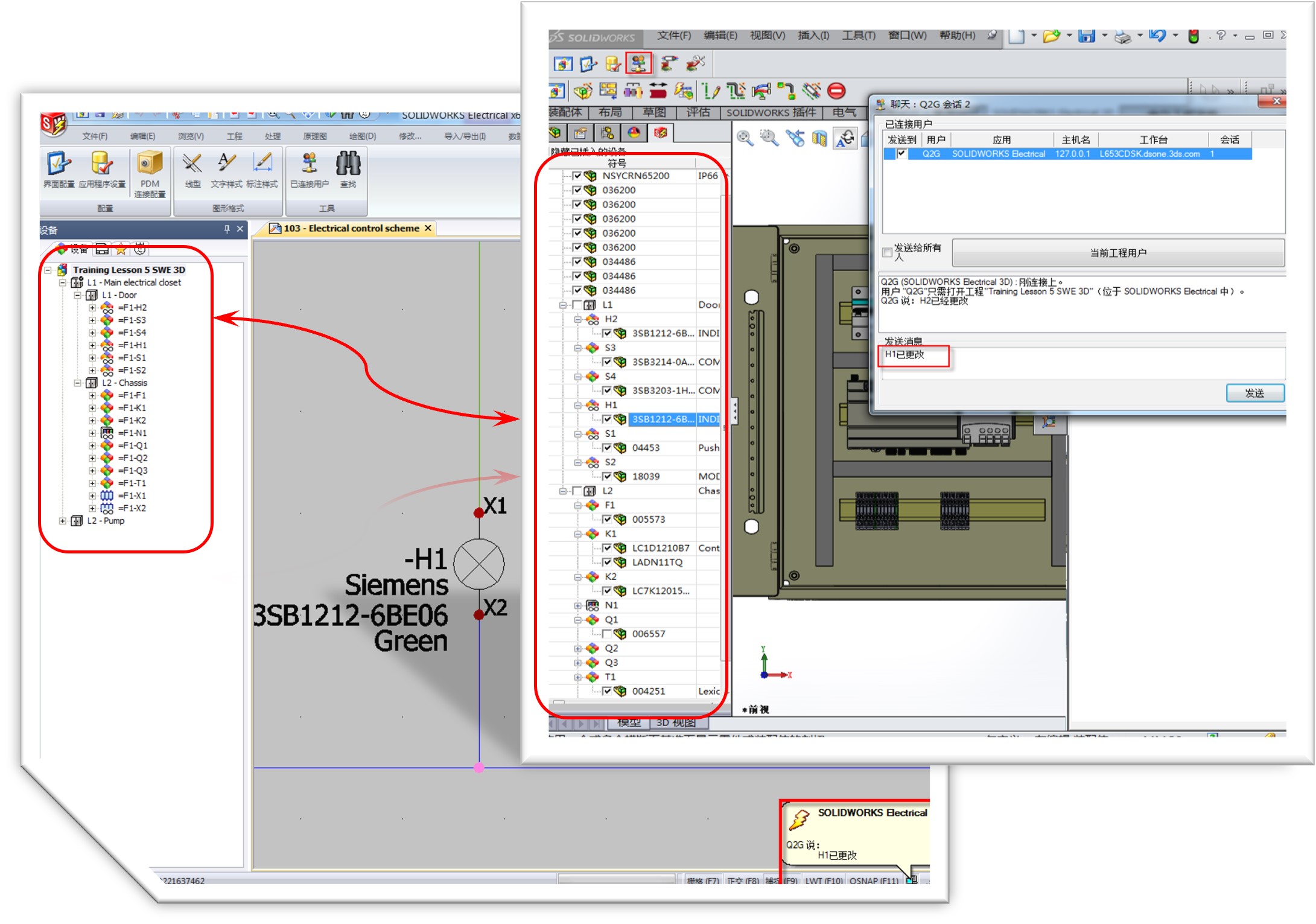Click 已连接用户 in the Electrical ribbon
Image resolution: width=1316 pixels, height=924 pixels.
click(310, 170)
